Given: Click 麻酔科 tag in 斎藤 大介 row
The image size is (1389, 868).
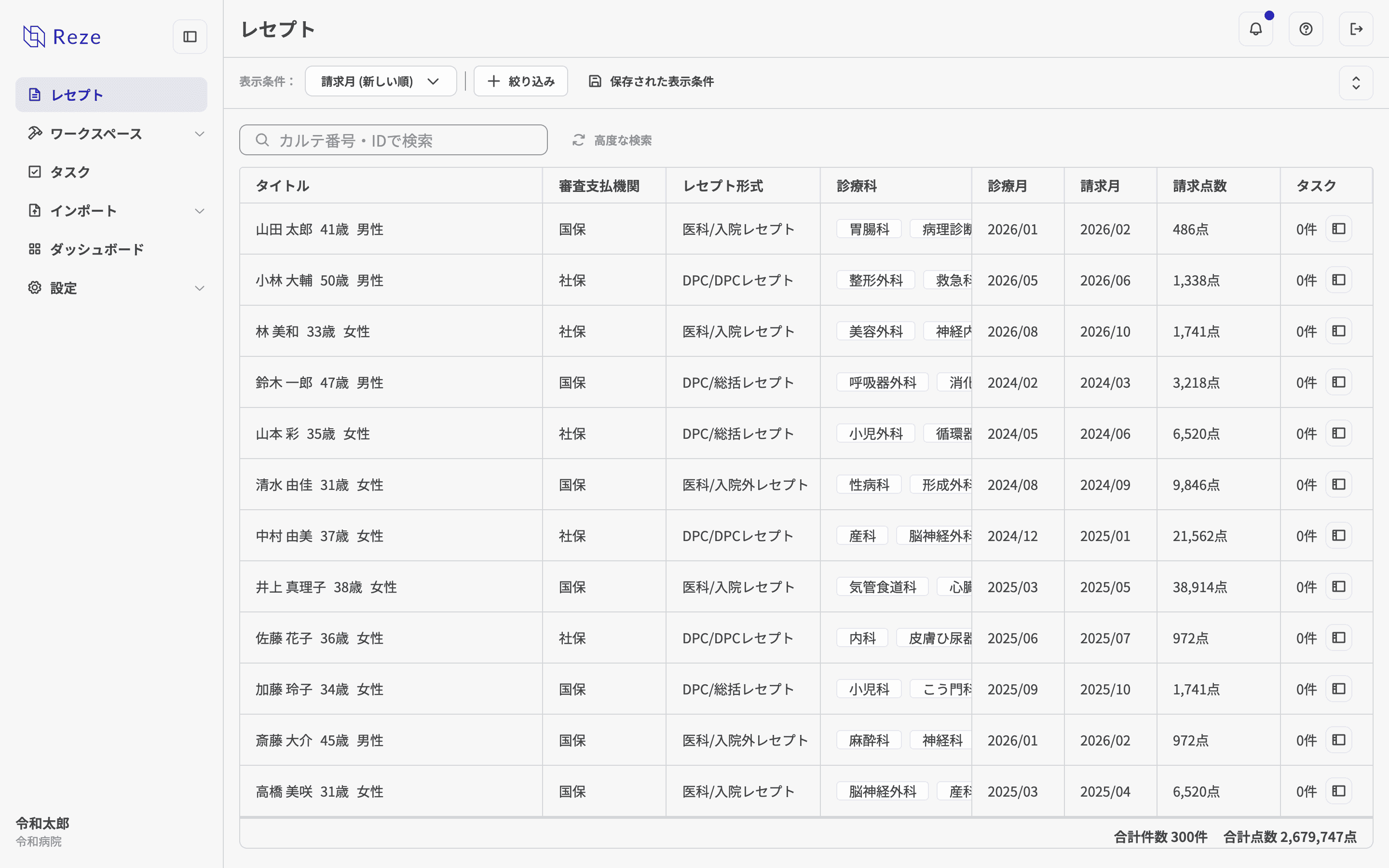Looking at the screenshot, I should point(869,740).
